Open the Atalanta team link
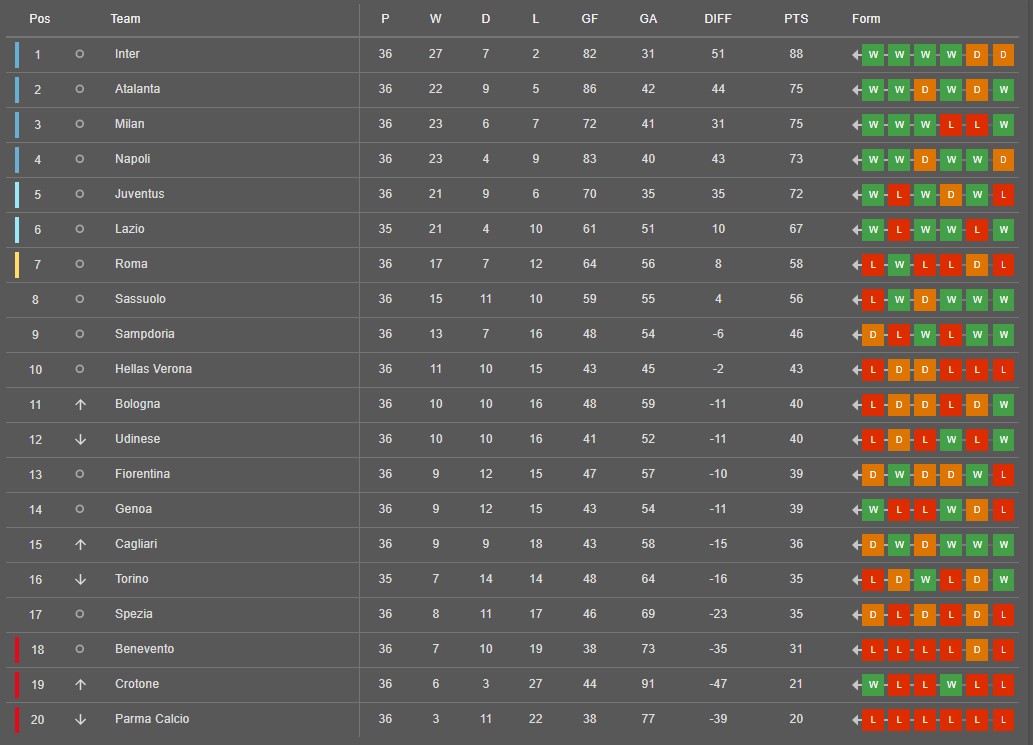Screen dimensions: 1033x745 [138, 89]
